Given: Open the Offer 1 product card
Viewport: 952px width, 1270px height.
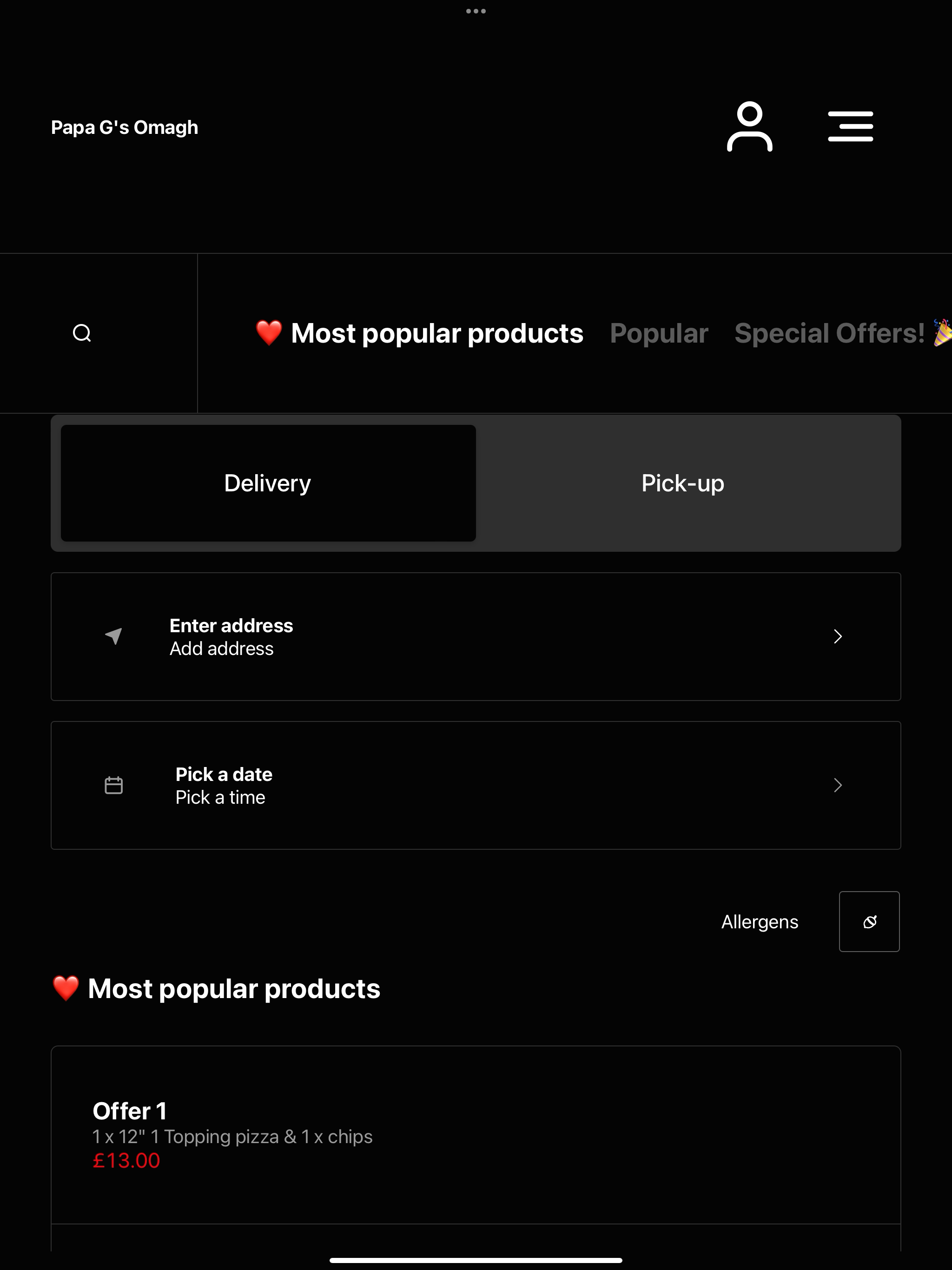Looking at the screenshot, I should (476, 1135).
